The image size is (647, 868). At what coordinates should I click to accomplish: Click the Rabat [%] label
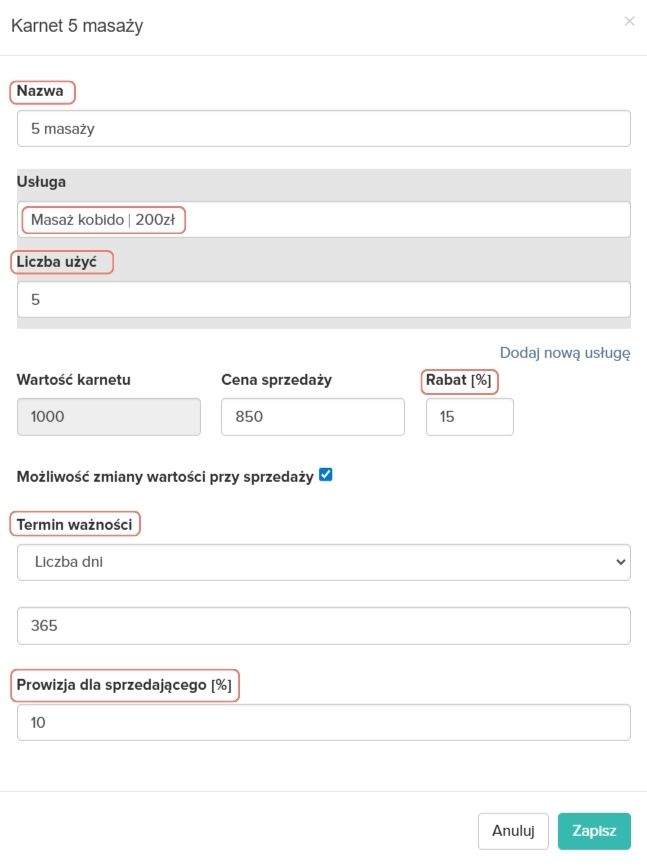[x=461, y=380]
